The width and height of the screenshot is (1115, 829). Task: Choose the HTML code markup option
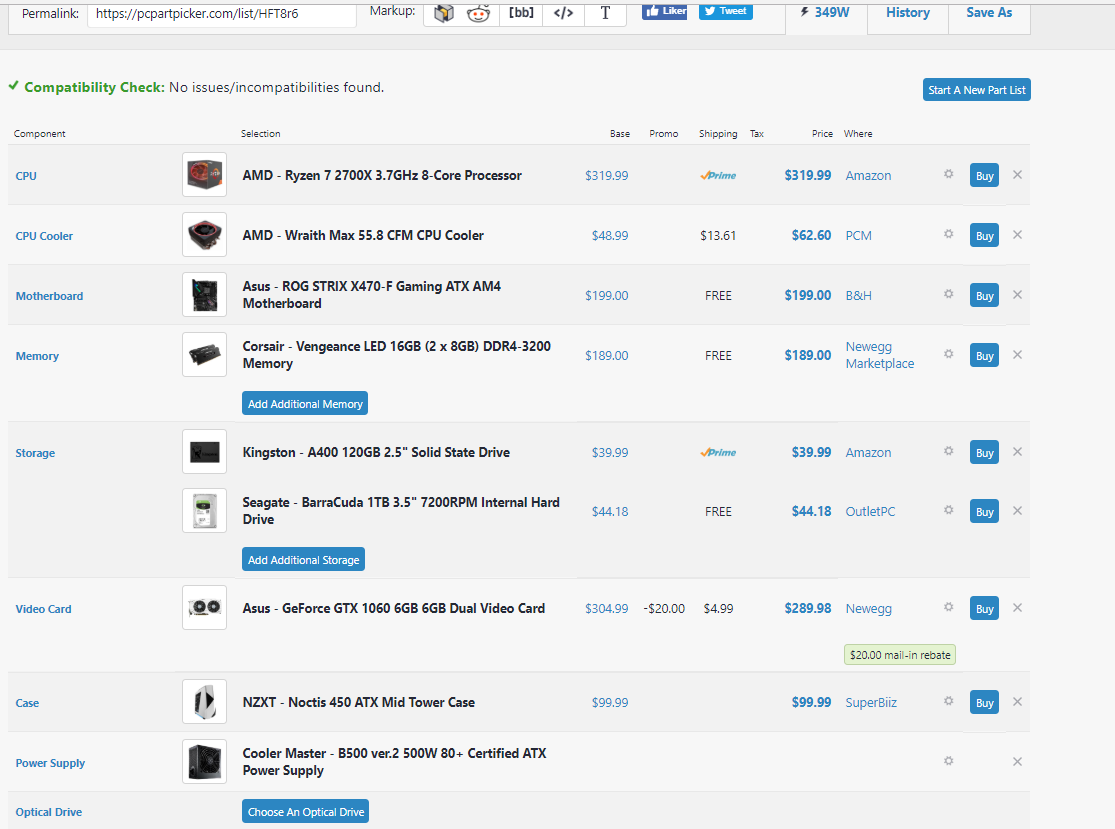pos(563,13)
